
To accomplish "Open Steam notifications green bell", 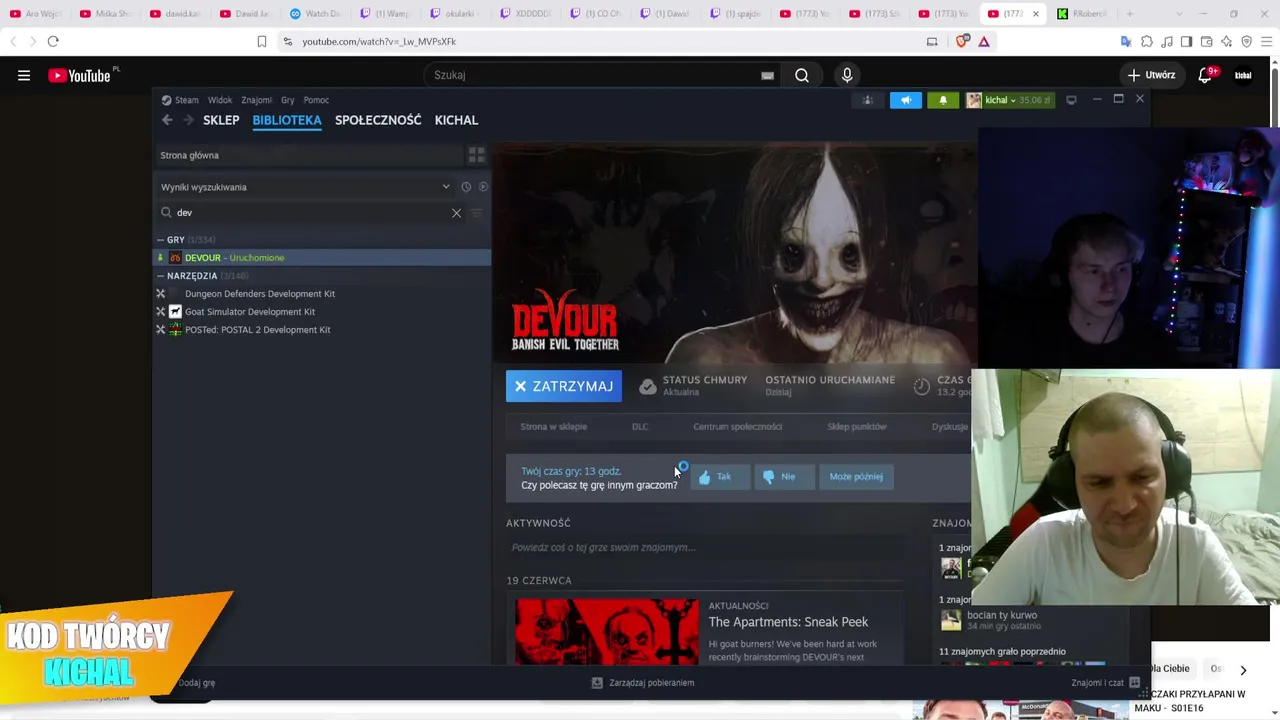I will 943,100.
